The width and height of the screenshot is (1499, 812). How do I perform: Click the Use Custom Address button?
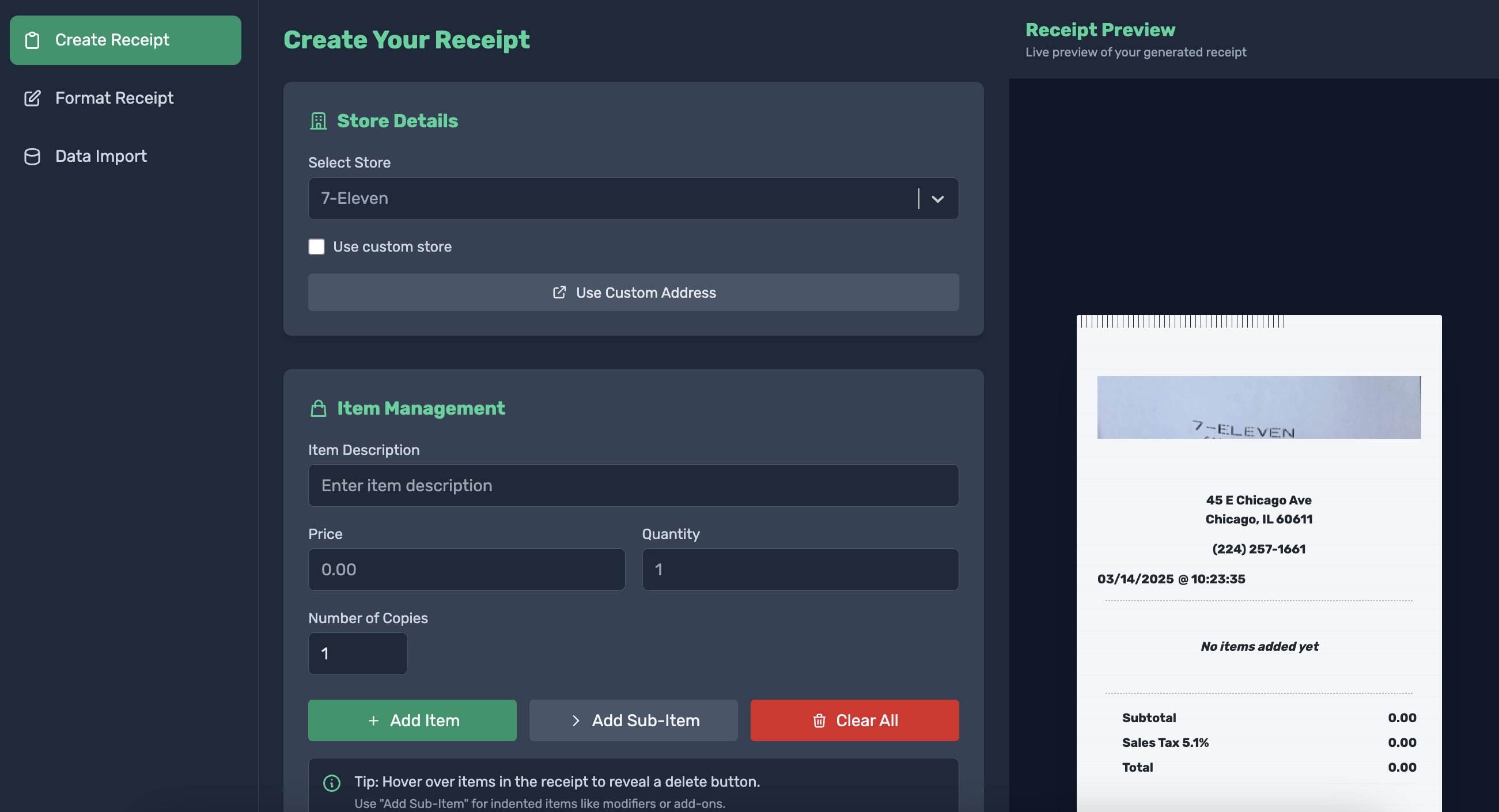[633, 293]
